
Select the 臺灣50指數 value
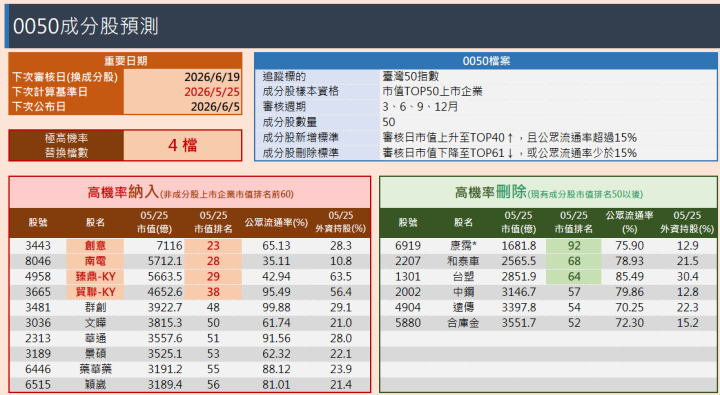(411, 76)
